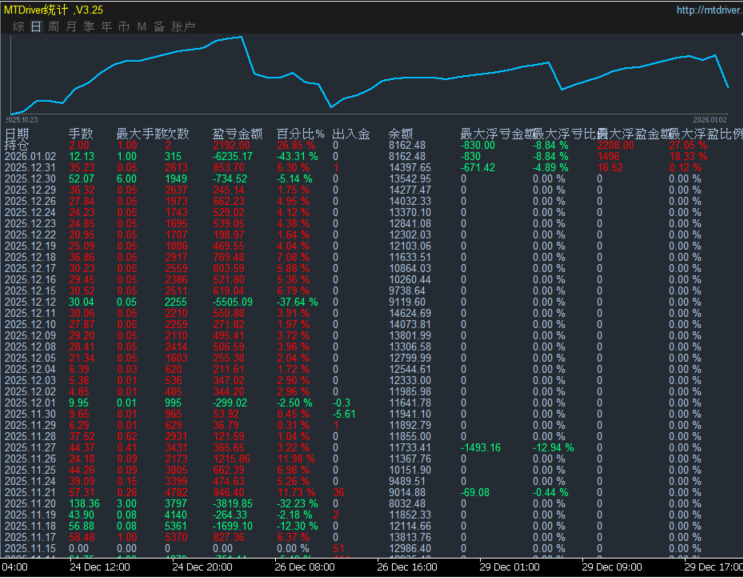This screenshot has width=743, height=578.
Task: Select the 2025.11.25 date row
Action: click(30, 470)
